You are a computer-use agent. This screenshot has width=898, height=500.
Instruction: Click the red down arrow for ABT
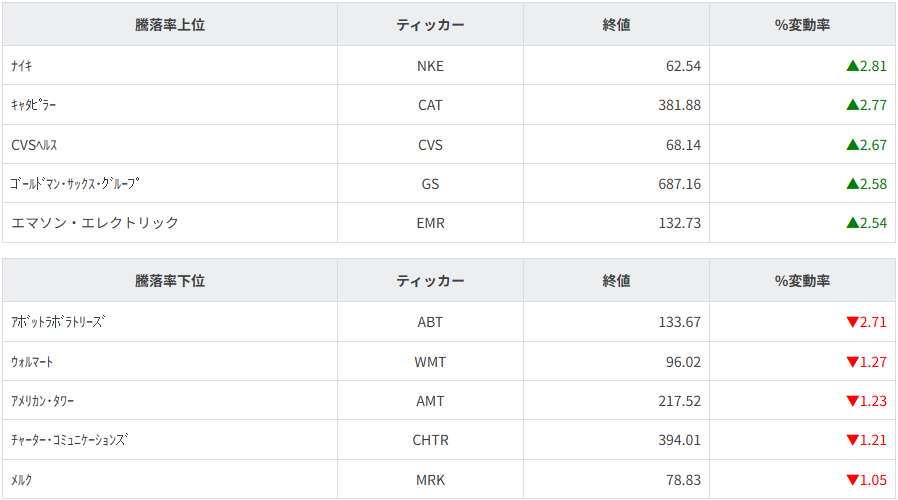point(852,322)
